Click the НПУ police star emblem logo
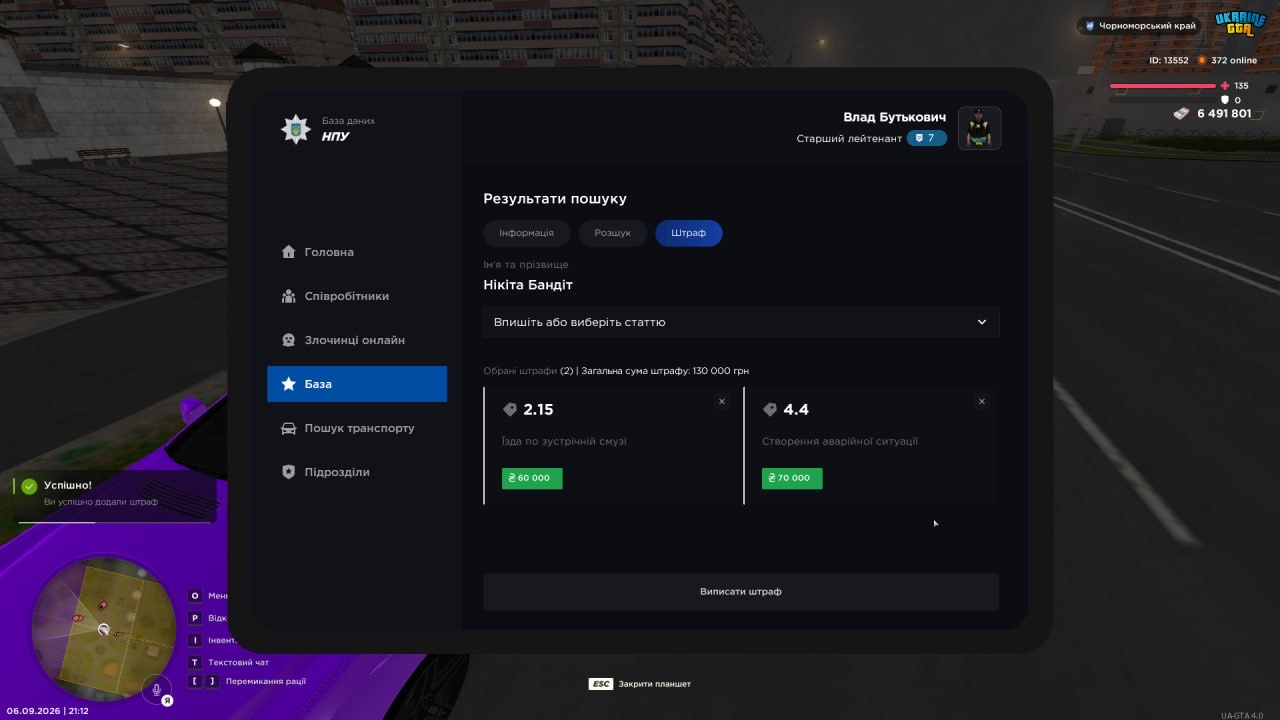 point(295,129)
